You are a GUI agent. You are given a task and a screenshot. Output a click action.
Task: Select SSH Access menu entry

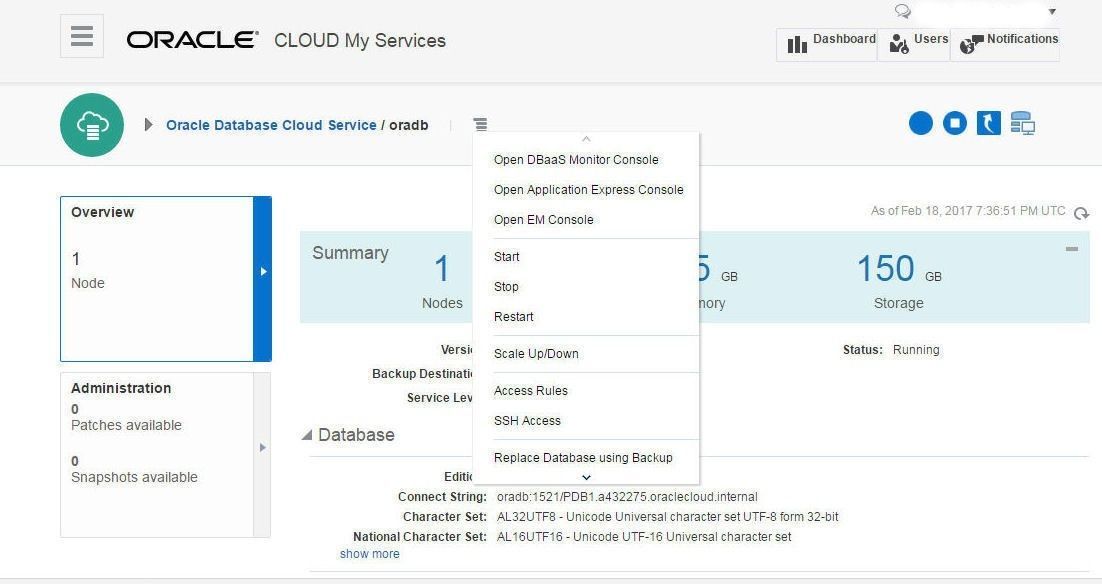[x=527, y=420]
